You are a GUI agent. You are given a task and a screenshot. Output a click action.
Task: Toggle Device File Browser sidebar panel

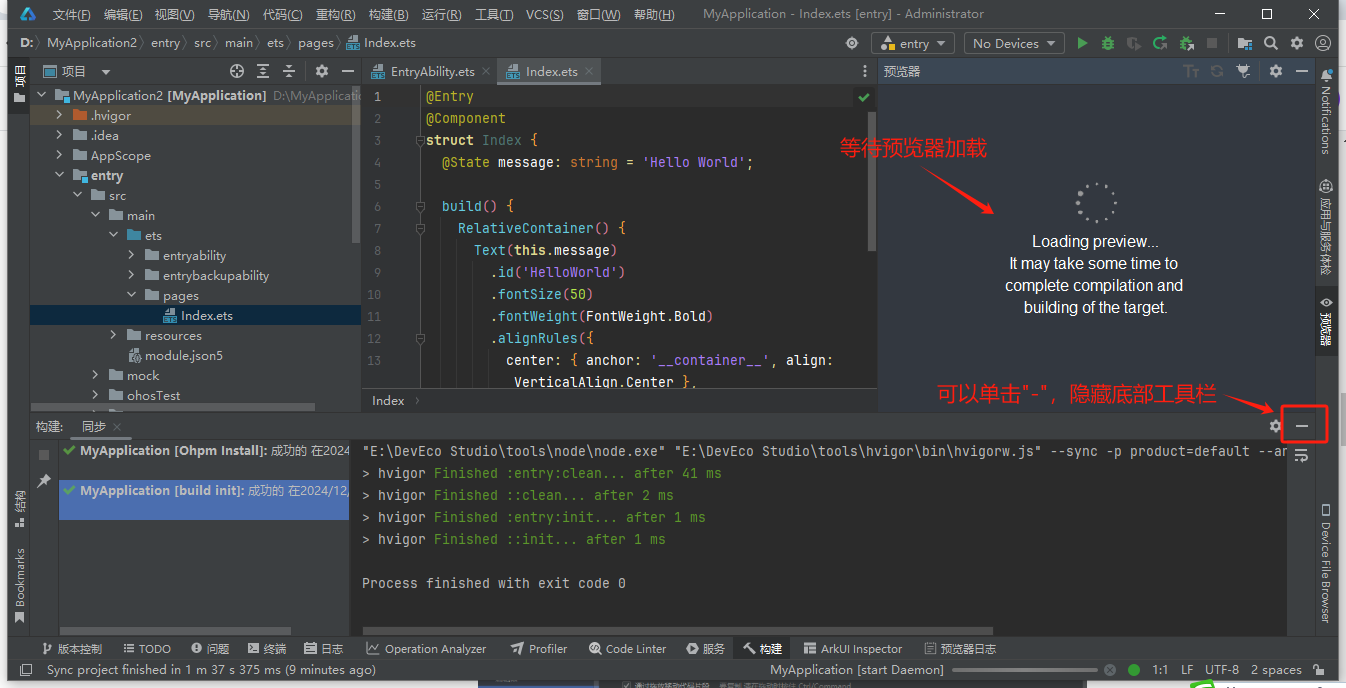[x=1326, y=564]
